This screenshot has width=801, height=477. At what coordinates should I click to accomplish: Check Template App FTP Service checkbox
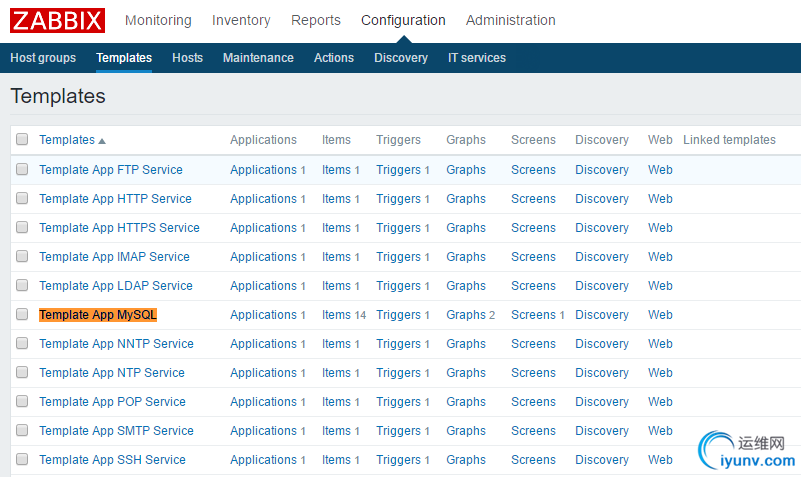point(22,169)
